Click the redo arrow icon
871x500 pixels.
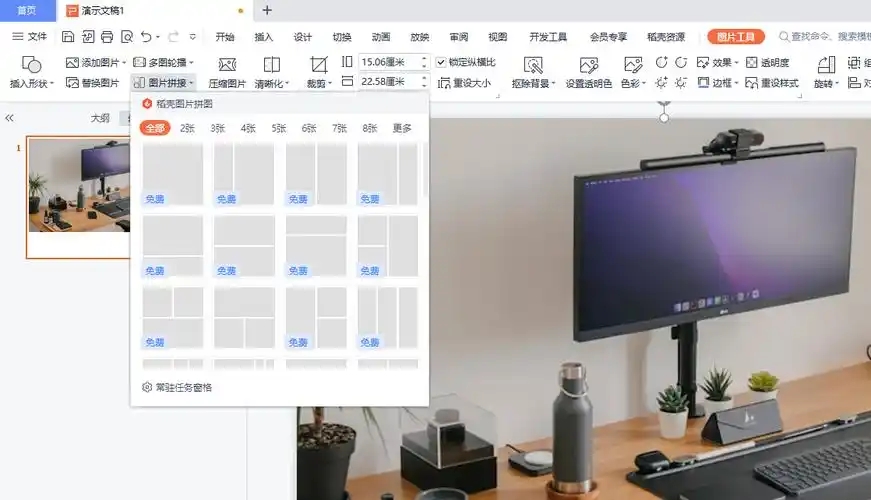(x=173, y=37)
